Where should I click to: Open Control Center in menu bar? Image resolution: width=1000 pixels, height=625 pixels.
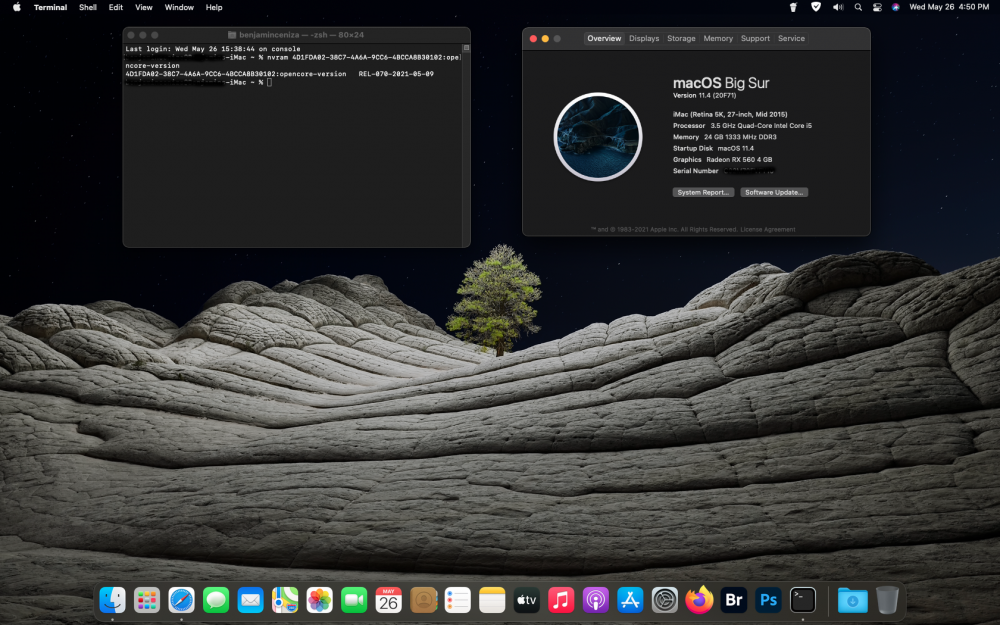tap(877, 7)
